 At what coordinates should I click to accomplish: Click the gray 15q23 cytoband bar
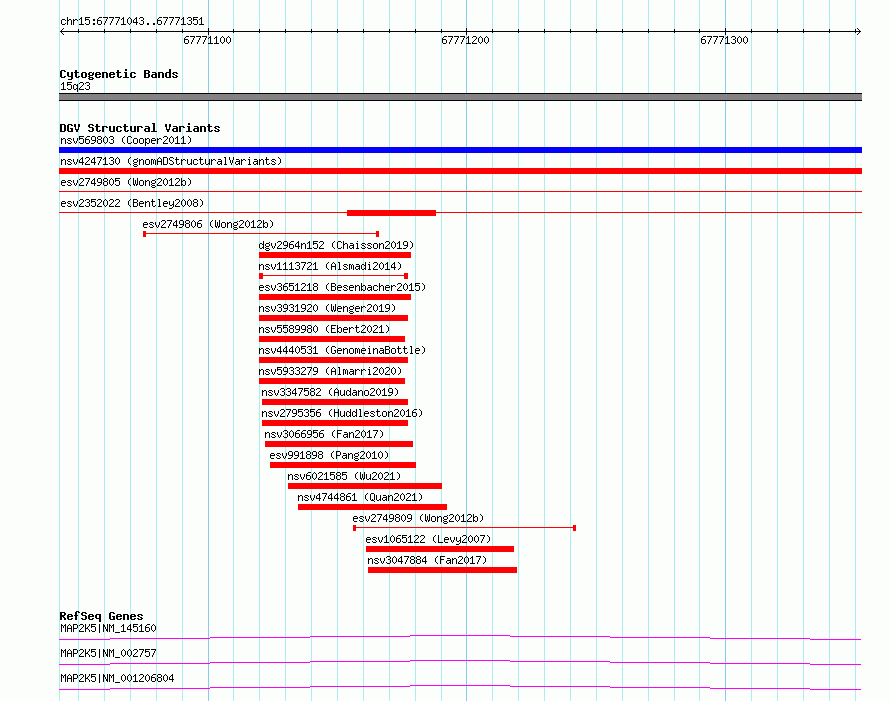(x=460, y=97)
